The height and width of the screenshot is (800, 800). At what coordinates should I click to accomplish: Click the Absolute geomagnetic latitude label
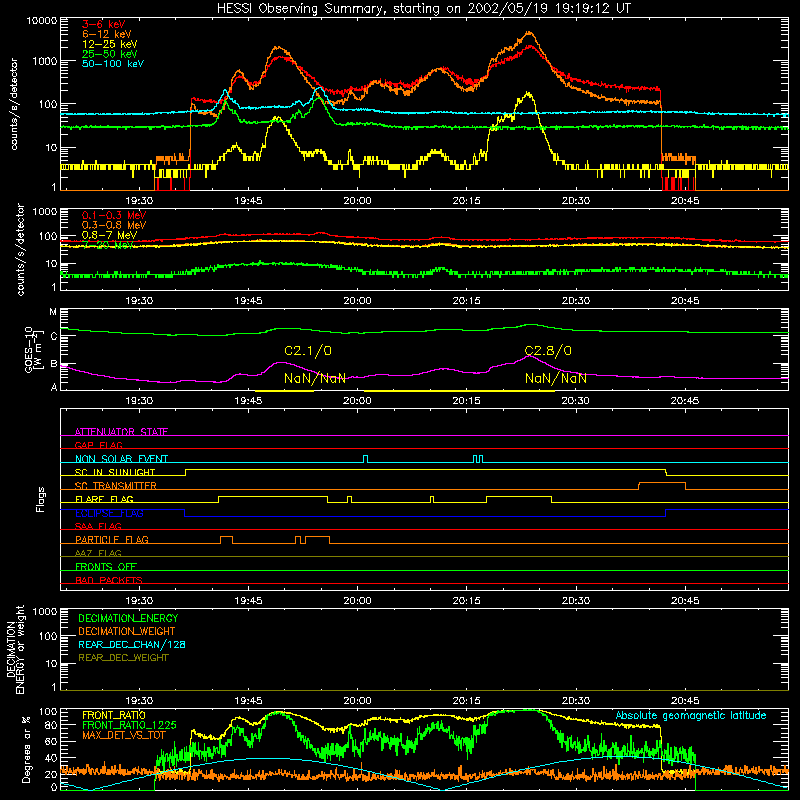[x=691, y=716]
